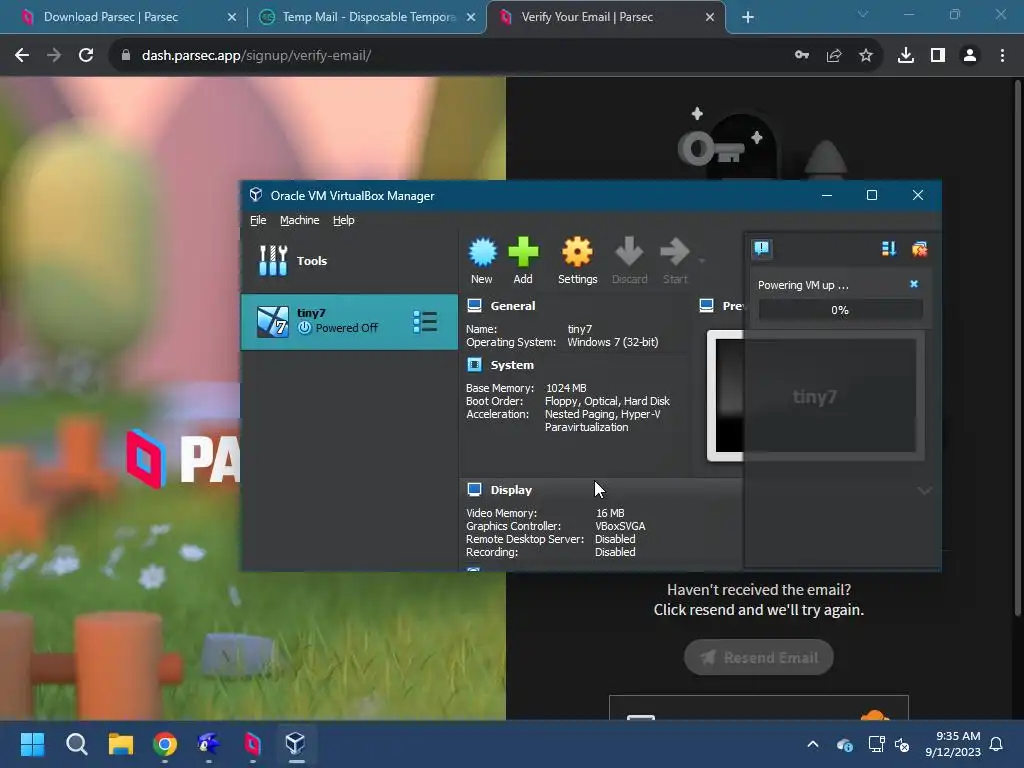This screenshot has width=1024, height=768.
Task: Switch to Temp Mail browser tab
Action: pyautogui.click(x=369, y=17)
